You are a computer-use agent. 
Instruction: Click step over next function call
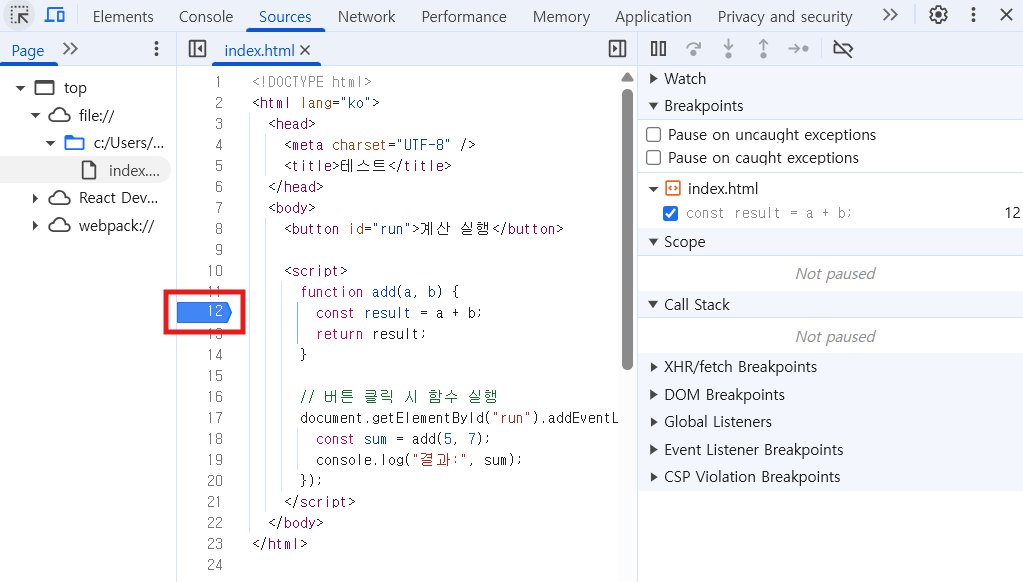click(694, 49)
